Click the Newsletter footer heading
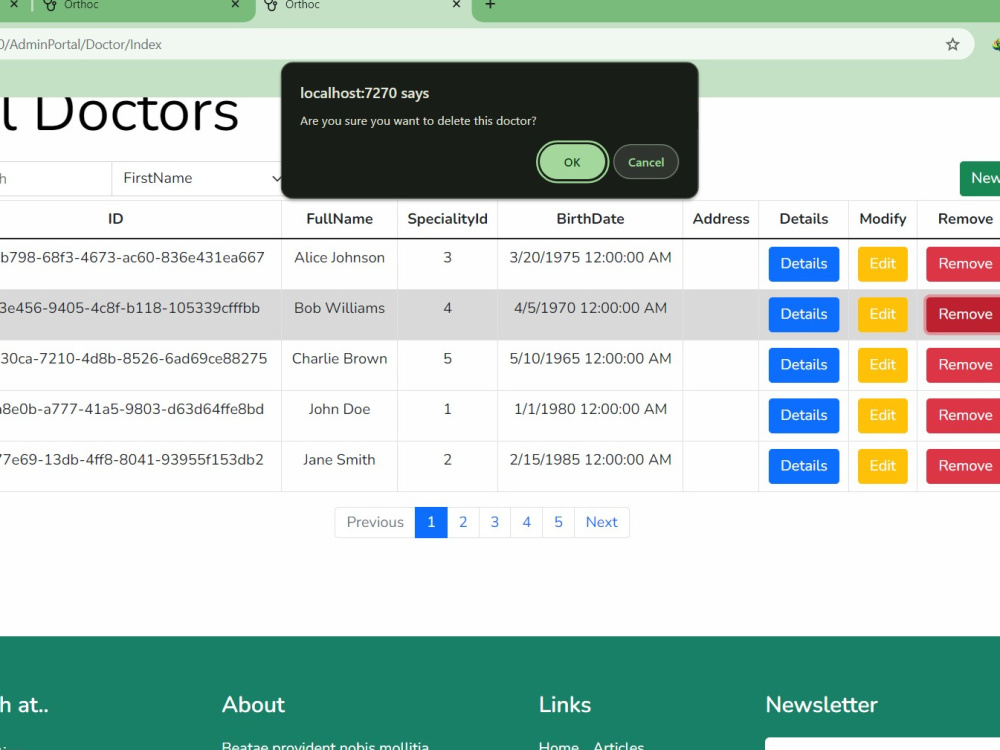 tap(821, 705)
